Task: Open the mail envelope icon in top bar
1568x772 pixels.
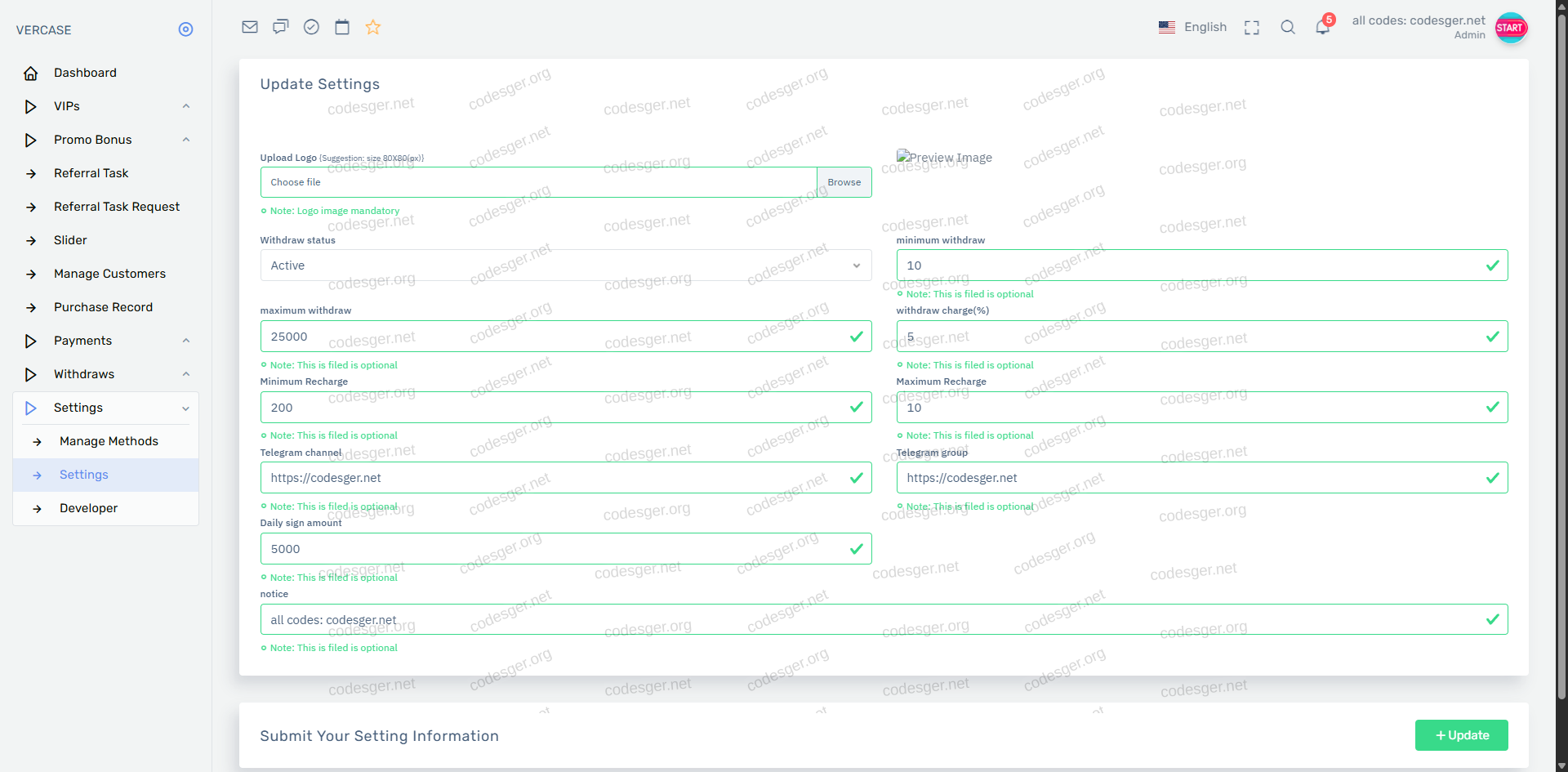Action: 250,27
